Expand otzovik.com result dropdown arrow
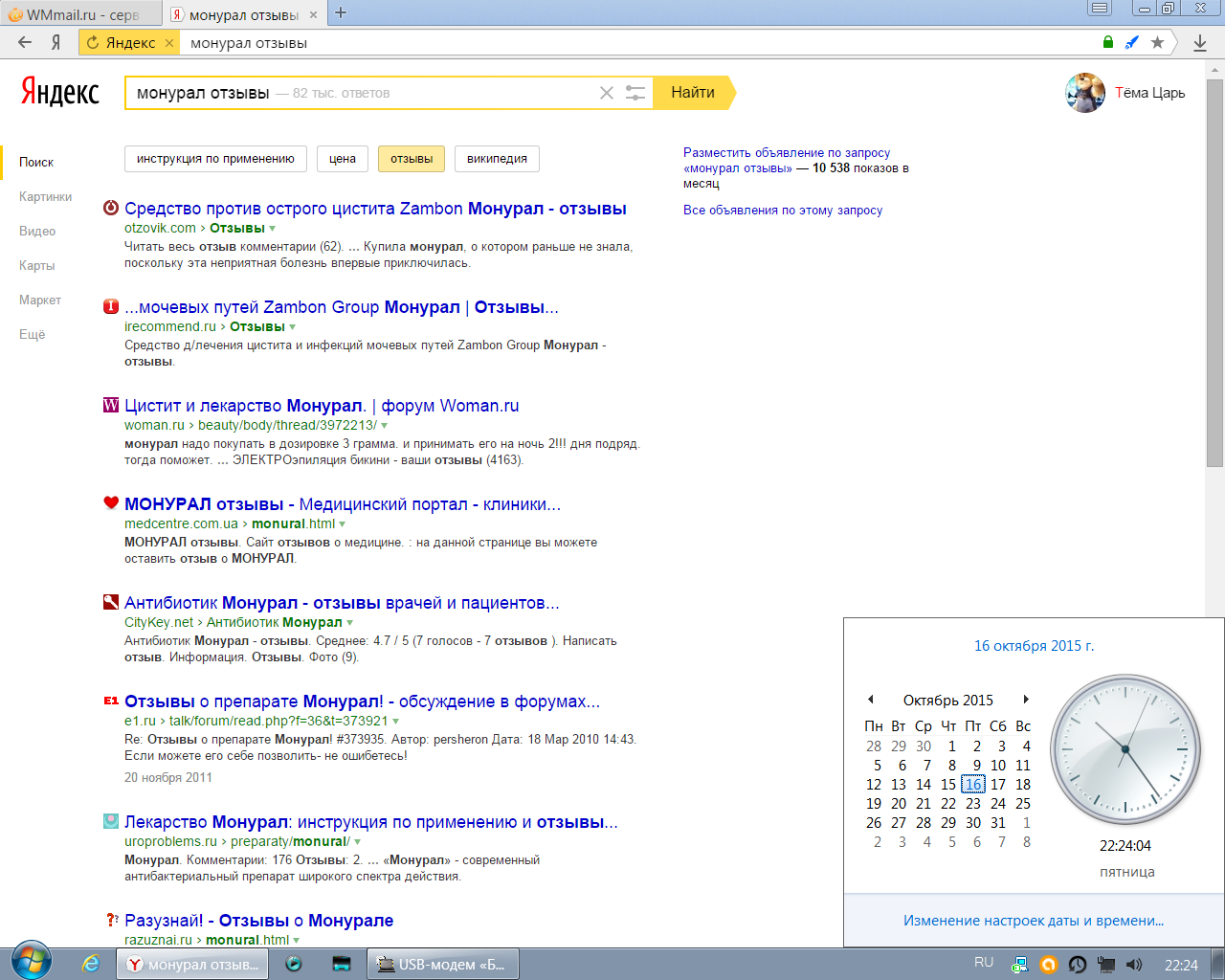 [x=273, y=229]
